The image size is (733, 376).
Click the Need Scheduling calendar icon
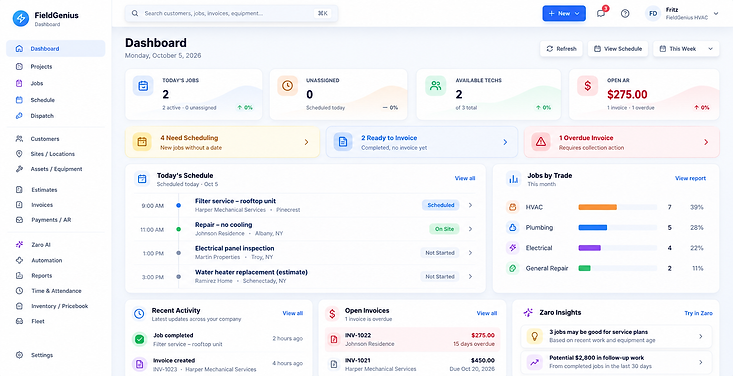142,142
